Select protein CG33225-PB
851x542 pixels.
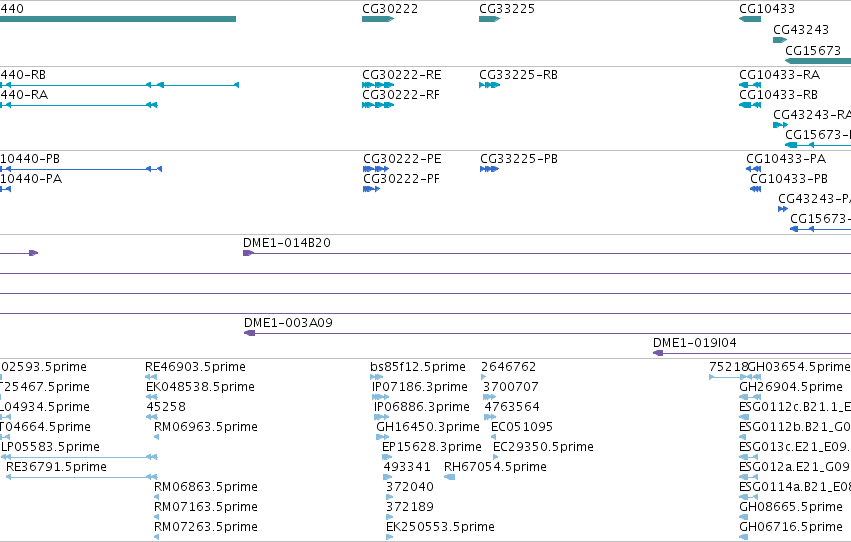489,169
